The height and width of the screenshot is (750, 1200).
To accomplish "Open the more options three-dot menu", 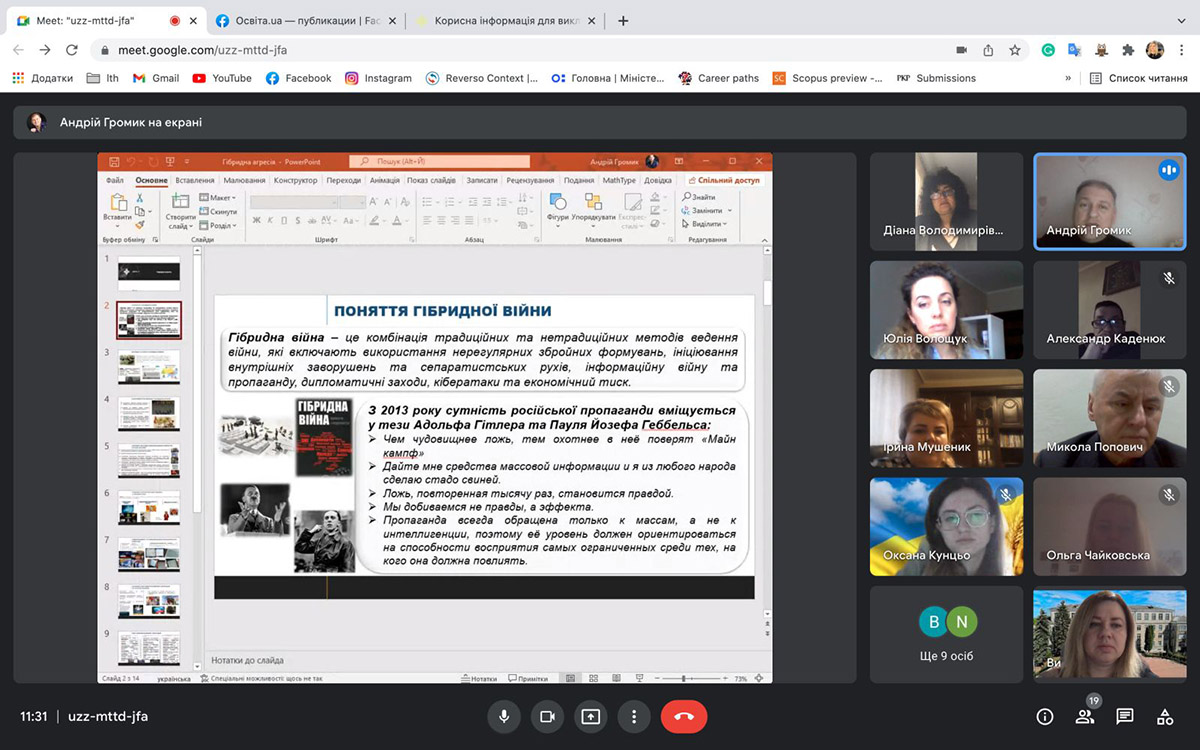I will coord(634,716).
